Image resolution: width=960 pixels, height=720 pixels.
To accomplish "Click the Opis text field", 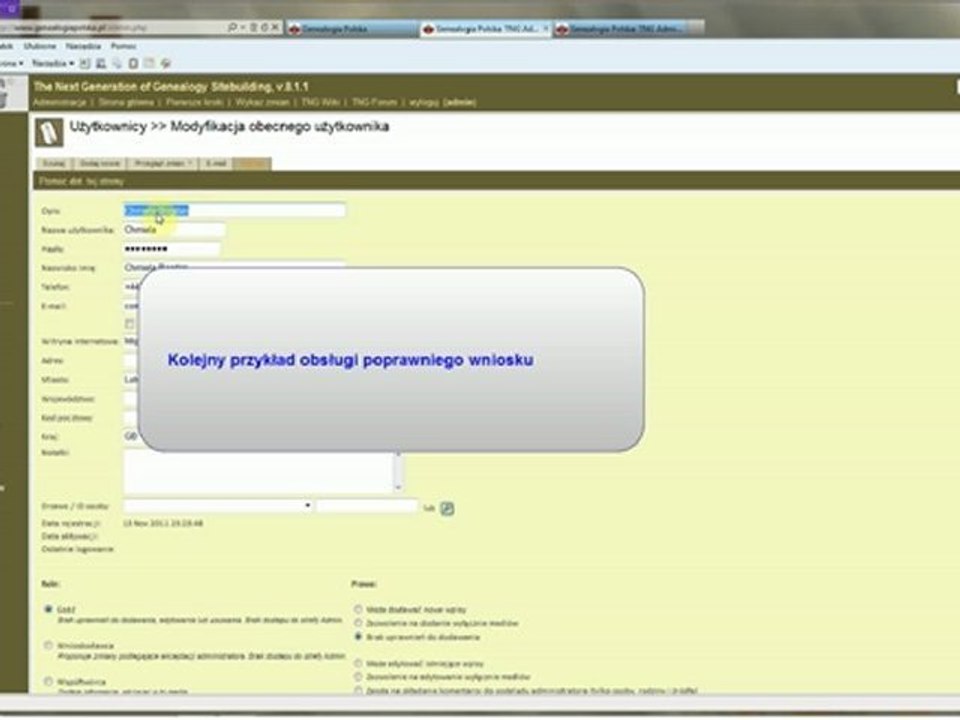I will click(x=234, y=211).
